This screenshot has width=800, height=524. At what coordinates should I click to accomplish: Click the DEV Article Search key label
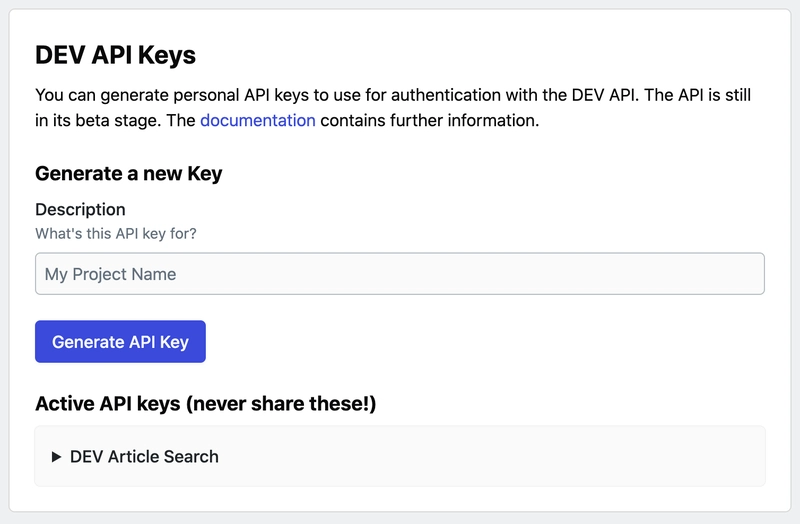144,457
